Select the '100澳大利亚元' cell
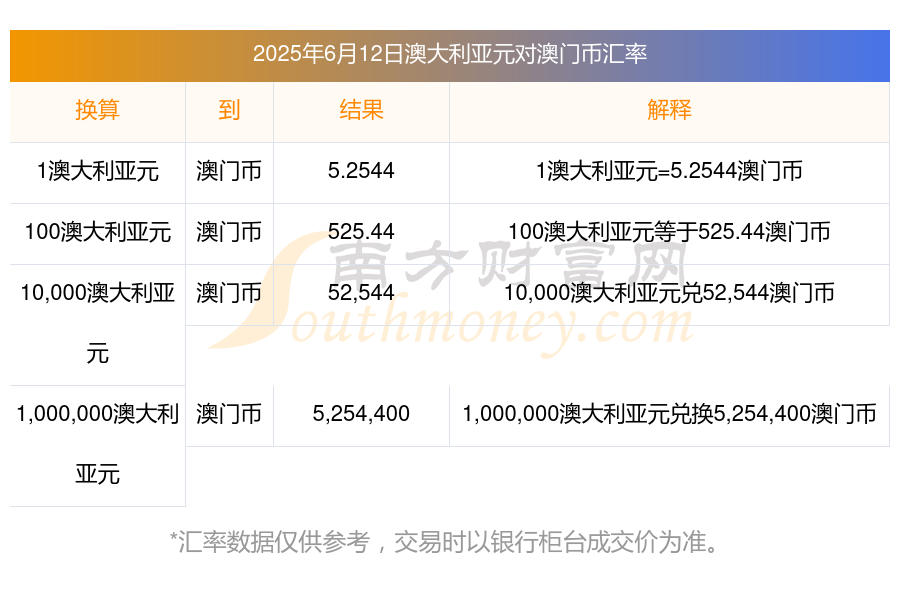Image resolution: width=900 pixels, height=600 pixels. tap(98, 232)
